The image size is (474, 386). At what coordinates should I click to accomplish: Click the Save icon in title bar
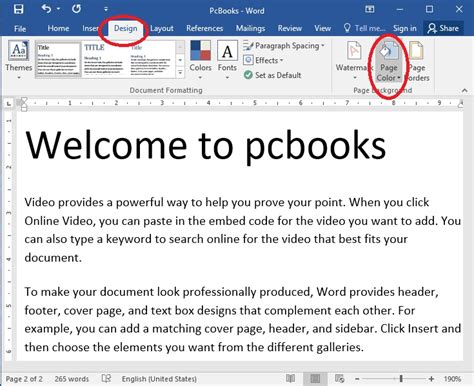(19, 9)
